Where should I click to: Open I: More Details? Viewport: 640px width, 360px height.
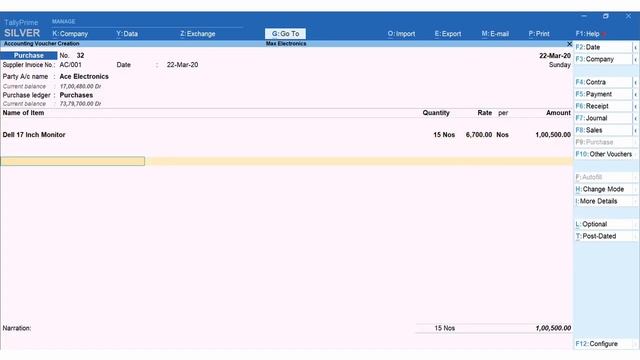pyautogui.click(x=604, y=201)
